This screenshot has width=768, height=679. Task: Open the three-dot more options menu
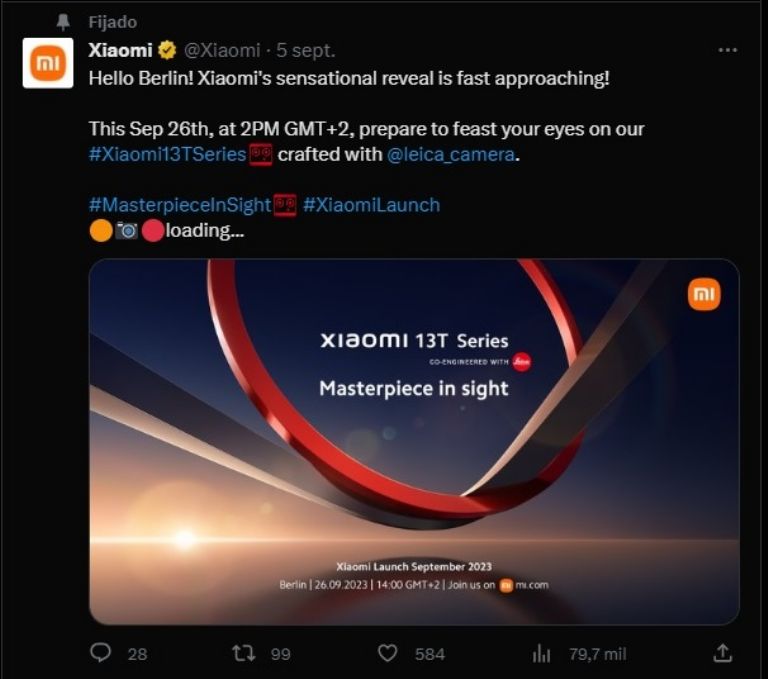click(727, 49)
